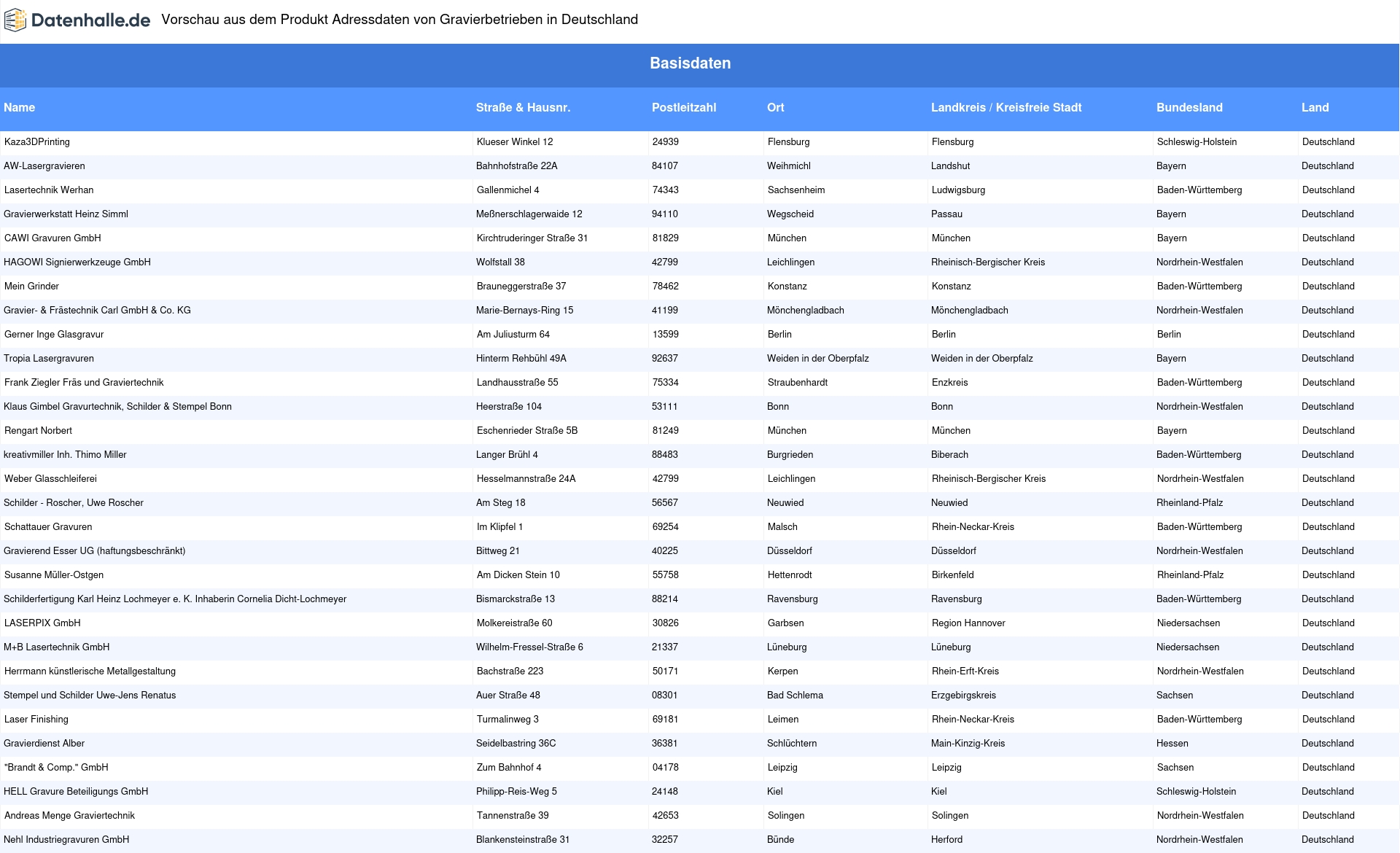
Task: Click Frank Ziegler Fräs und Graviertechnik
Action: (x=84, y=383)
